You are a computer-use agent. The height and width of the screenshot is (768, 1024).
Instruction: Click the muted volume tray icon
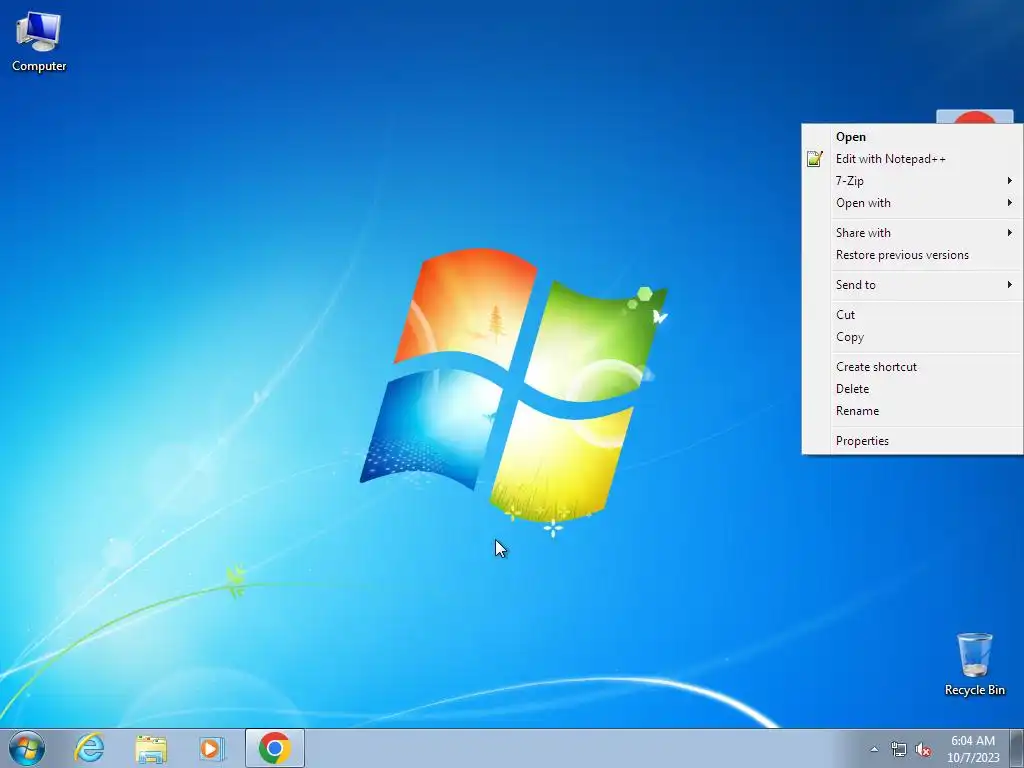pyautogui.click(x=923, y=749)
